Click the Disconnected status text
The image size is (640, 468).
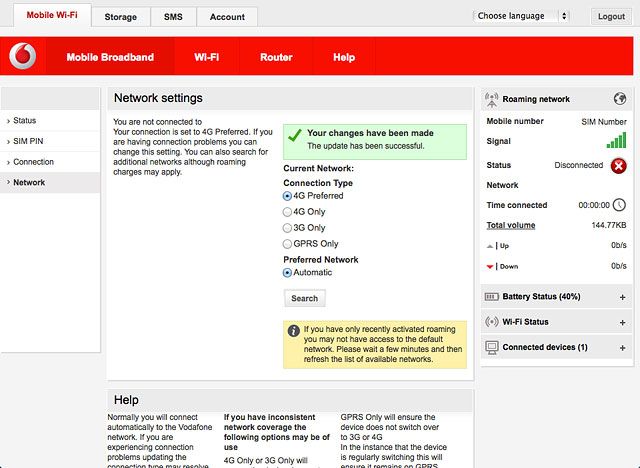578,165
